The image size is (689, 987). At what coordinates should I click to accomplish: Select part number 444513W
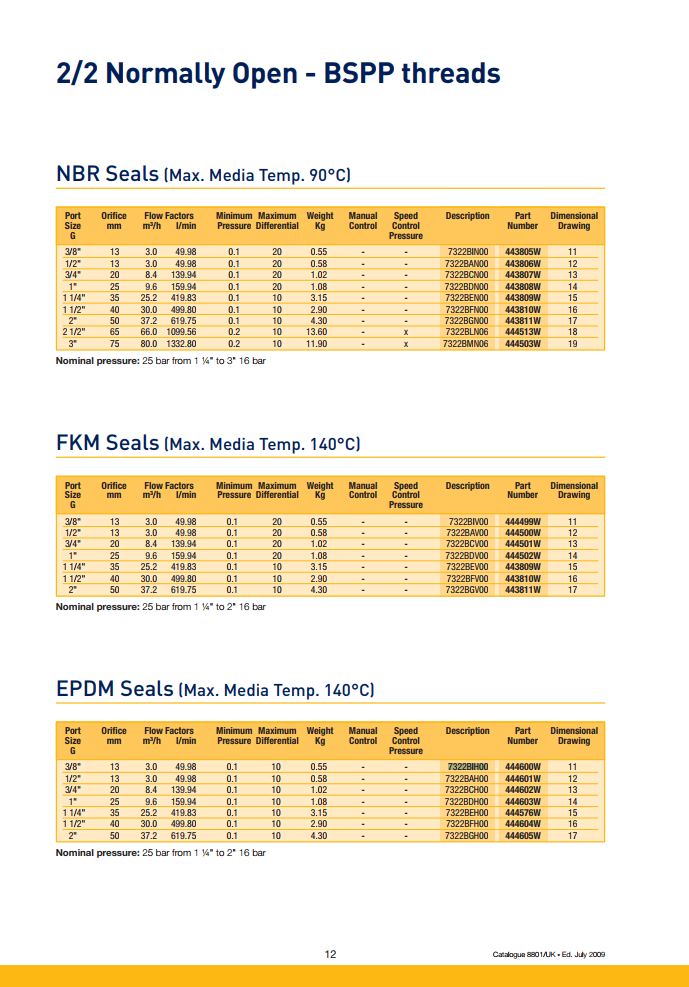click(522, 332)
